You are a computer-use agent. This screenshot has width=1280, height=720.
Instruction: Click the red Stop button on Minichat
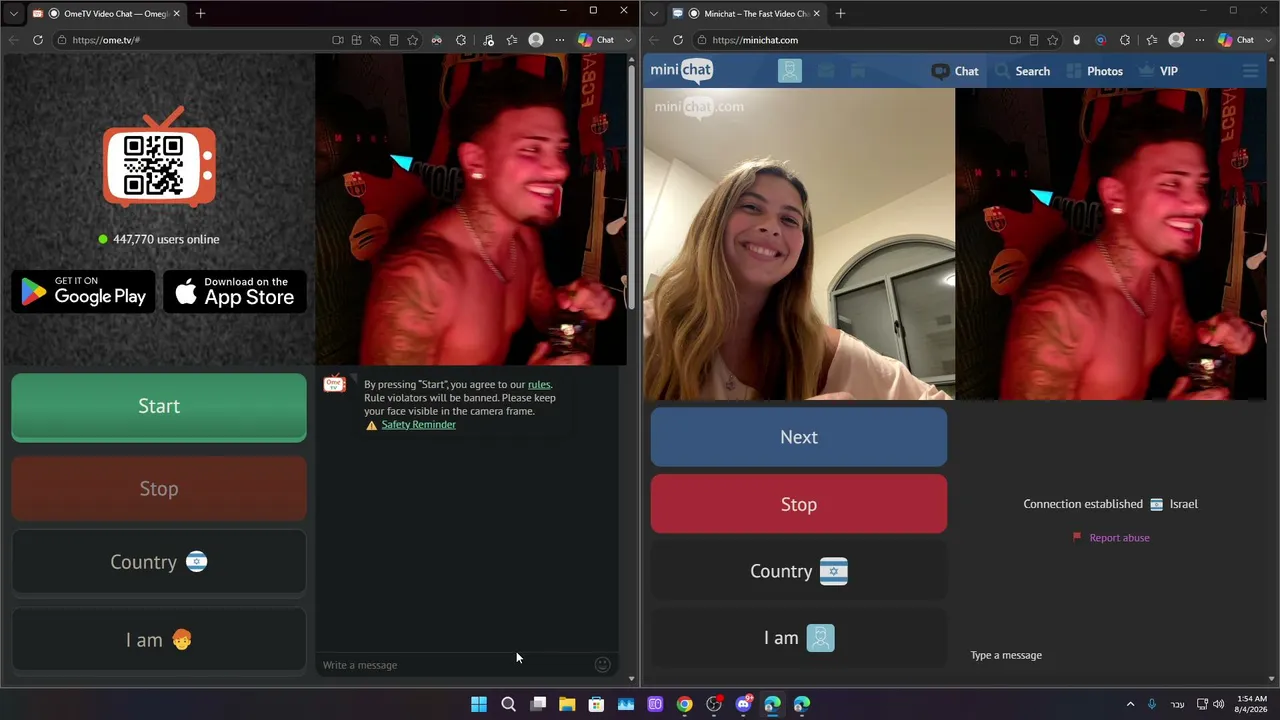[799, 504]
